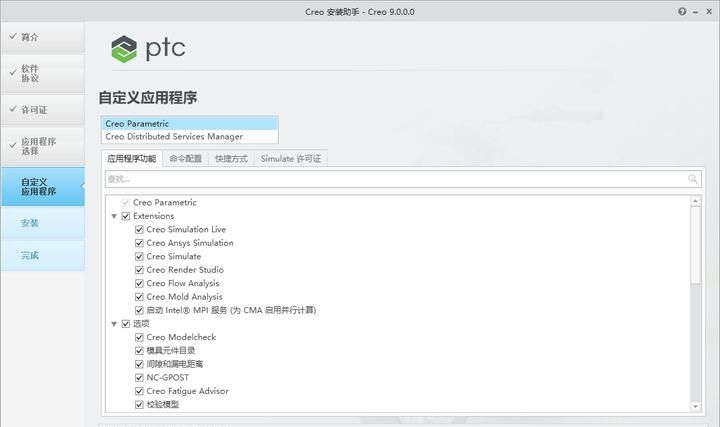Uncheck Creo Simulation Live
The image size is (720, 427).
(x=139, y=229)
